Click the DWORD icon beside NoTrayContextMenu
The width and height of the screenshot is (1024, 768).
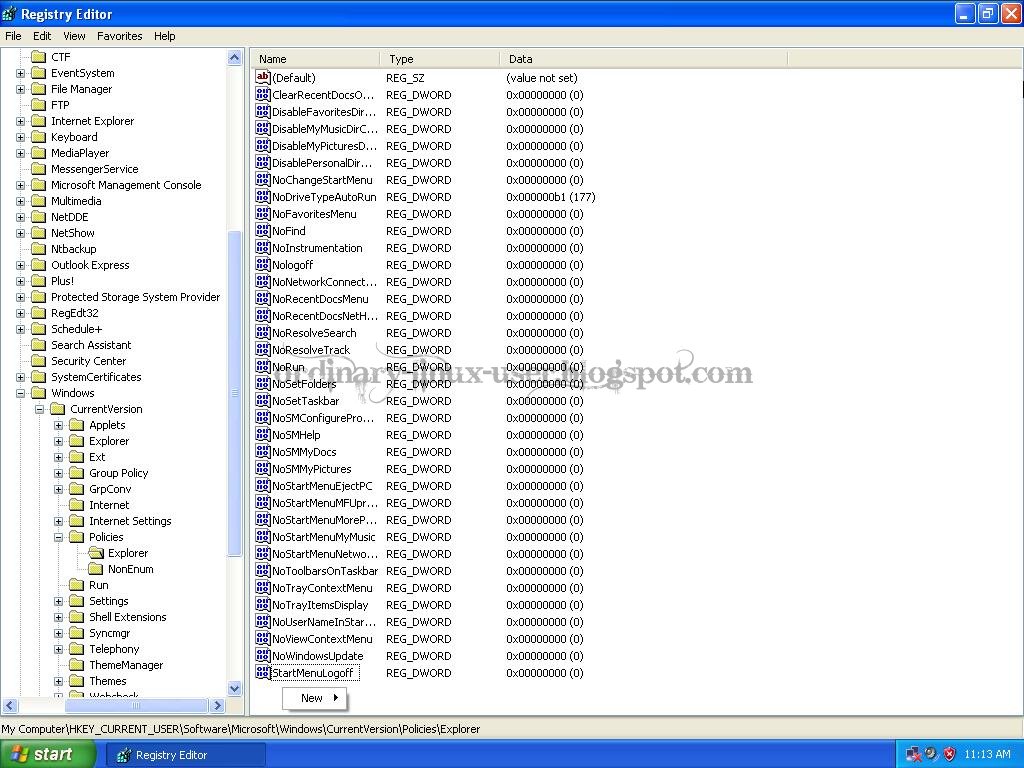(x=263, y=588)
